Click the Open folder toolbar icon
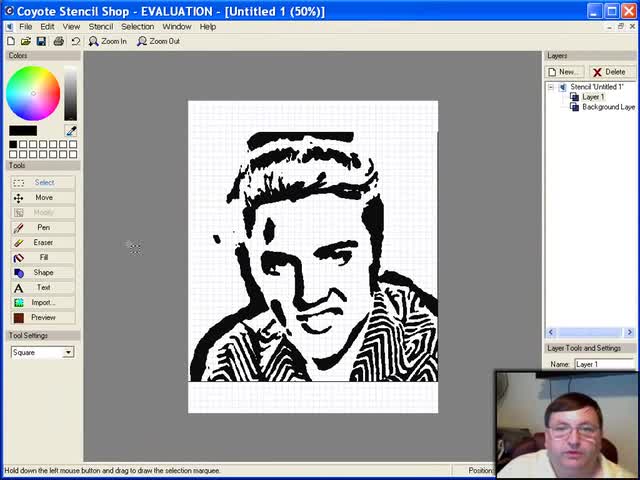 pyautogui.click(x=26, y=41)
